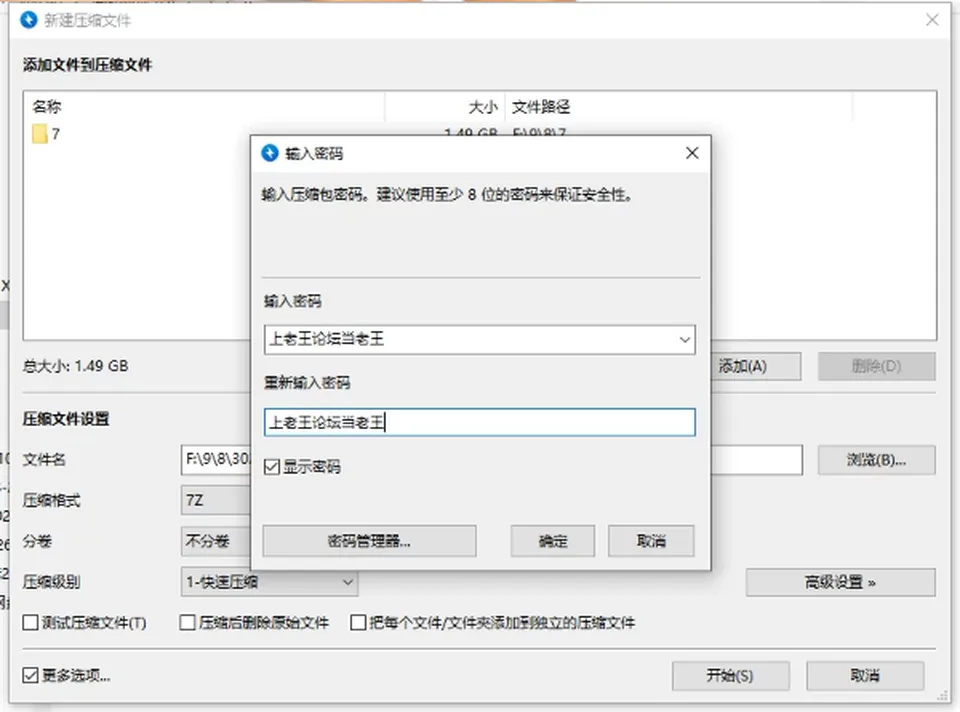Open password history dropdown in 输入密码 field

(684, 340)
